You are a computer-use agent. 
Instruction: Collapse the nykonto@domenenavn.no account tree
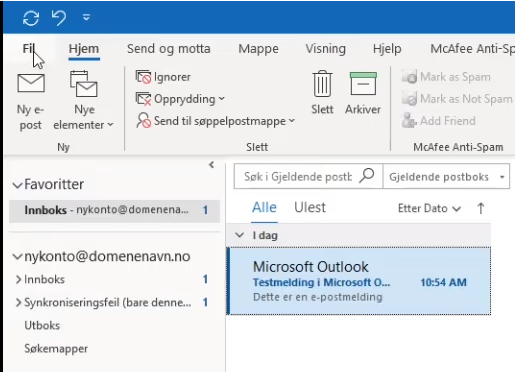coord(17,257)
